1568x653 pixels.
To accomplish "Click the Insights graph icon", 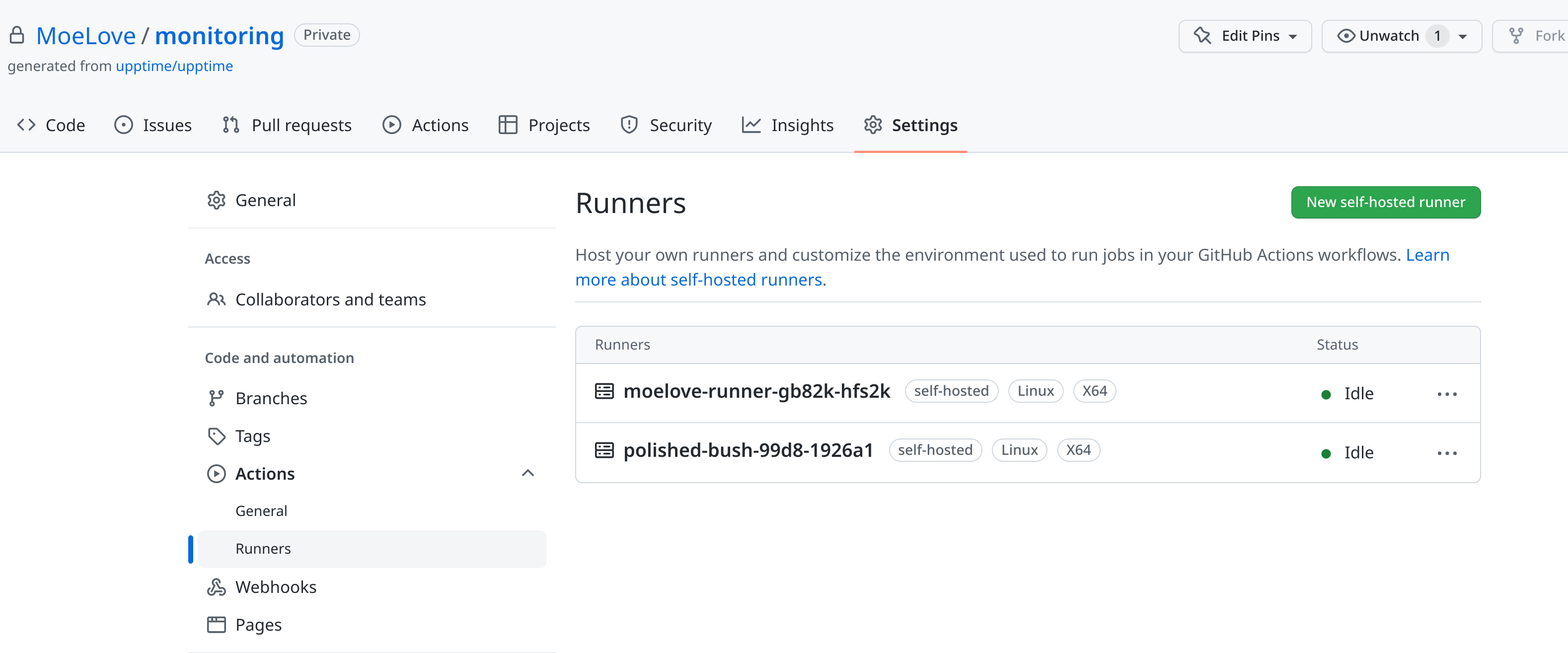I will point(751,125).
